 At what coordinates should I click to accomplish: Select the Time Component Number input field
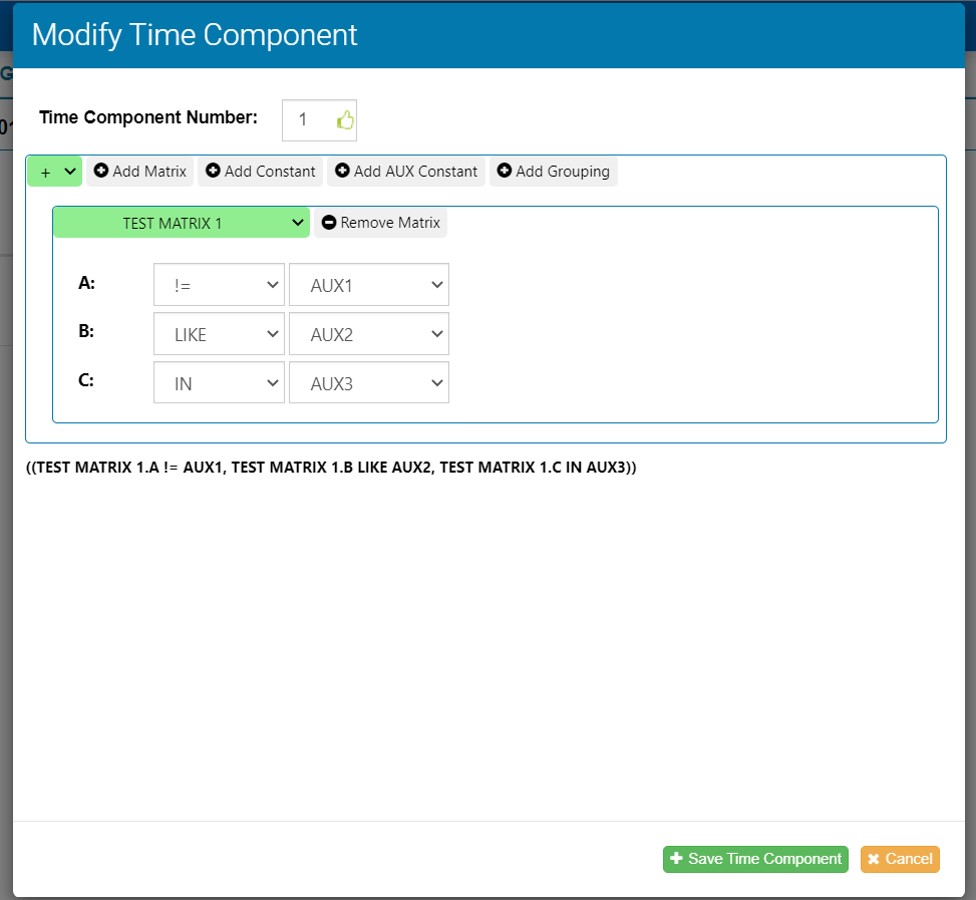[x=310, y=119]
